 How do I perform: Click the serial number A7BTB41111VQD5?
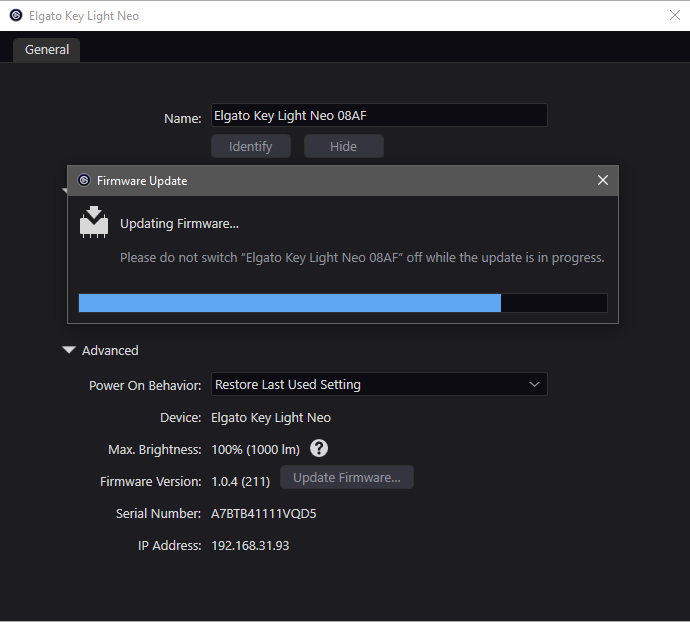pos(263,514)
